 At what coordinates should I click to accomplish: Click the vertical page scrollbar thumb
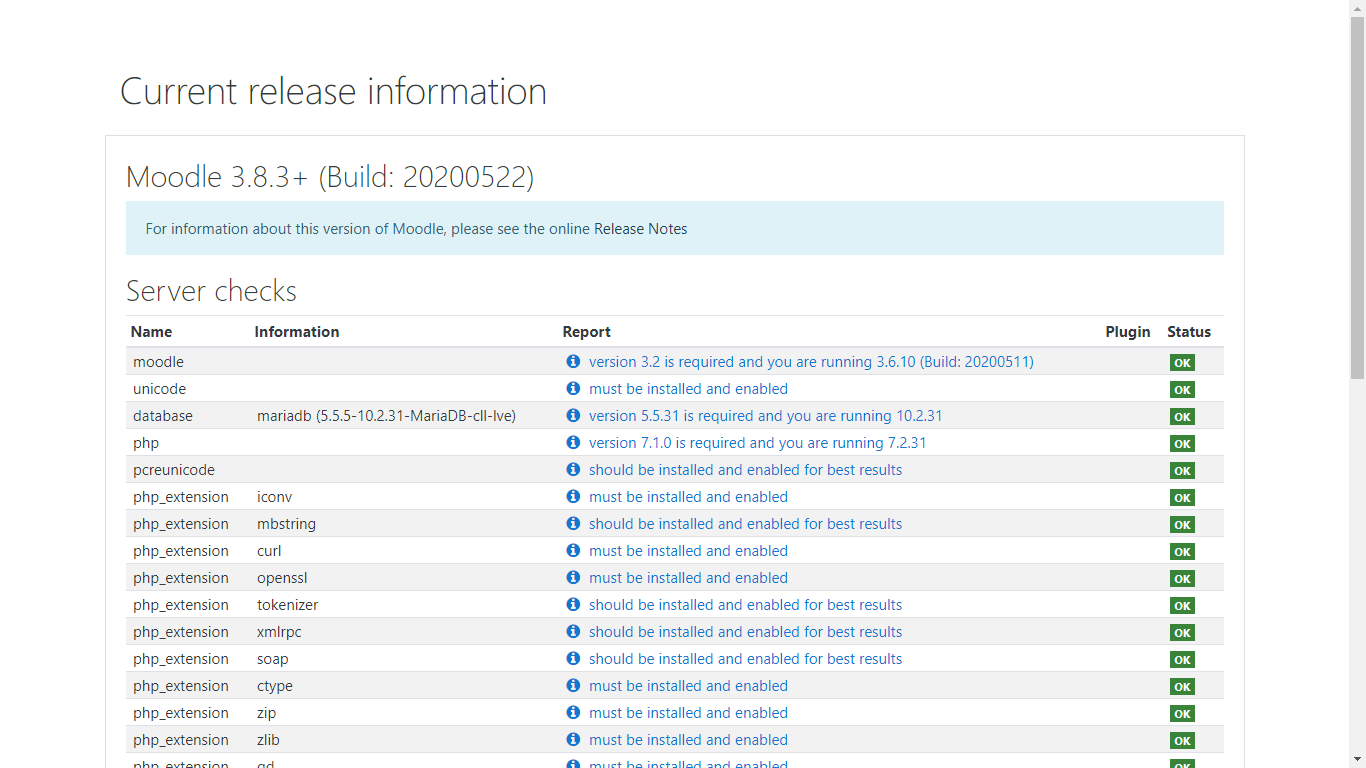[x=1357, y=200]
